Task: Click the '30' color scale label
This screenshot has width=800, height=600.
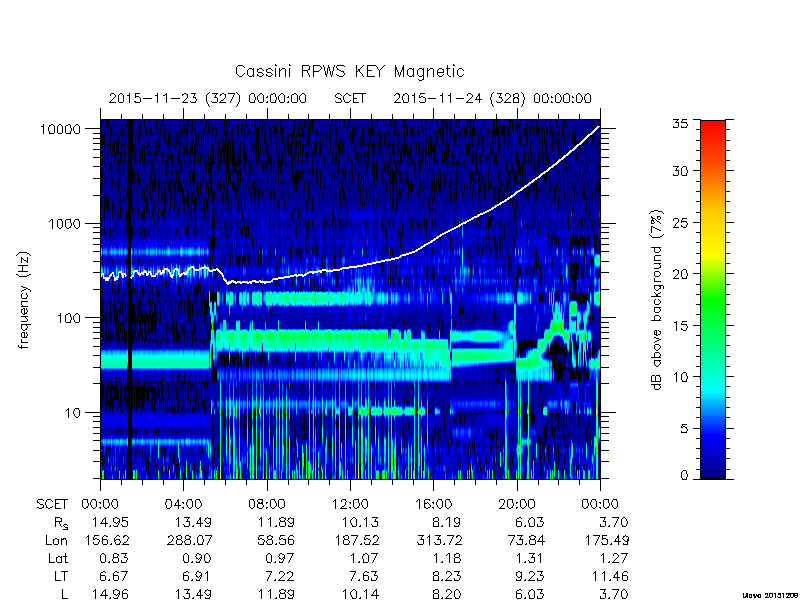Action: pyautogui.click(x=680, y=171)
